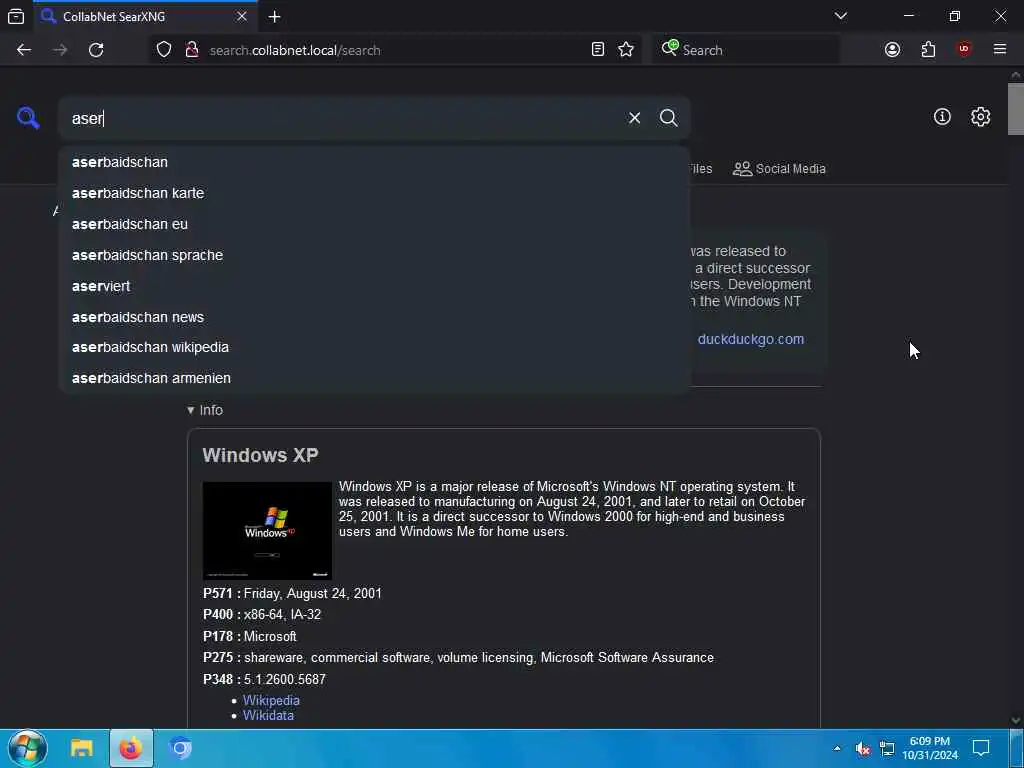The height and width of the screenshot is (768, 1024).
Task: Toggle reader view icon
Action: pos(598,50)
